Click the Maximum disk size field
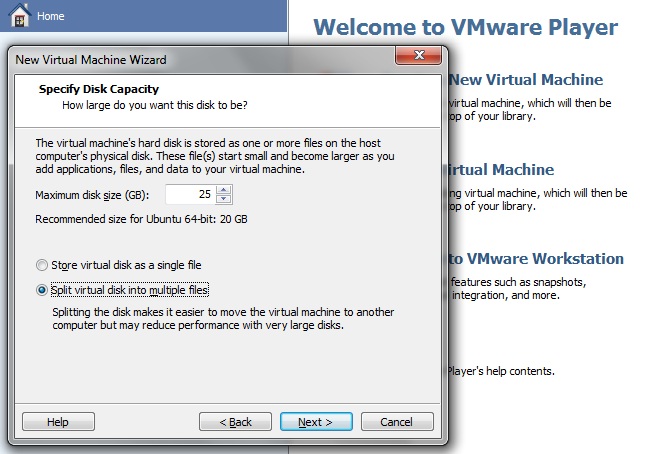The height and width of the screenshot is (454, 667). 190,194
